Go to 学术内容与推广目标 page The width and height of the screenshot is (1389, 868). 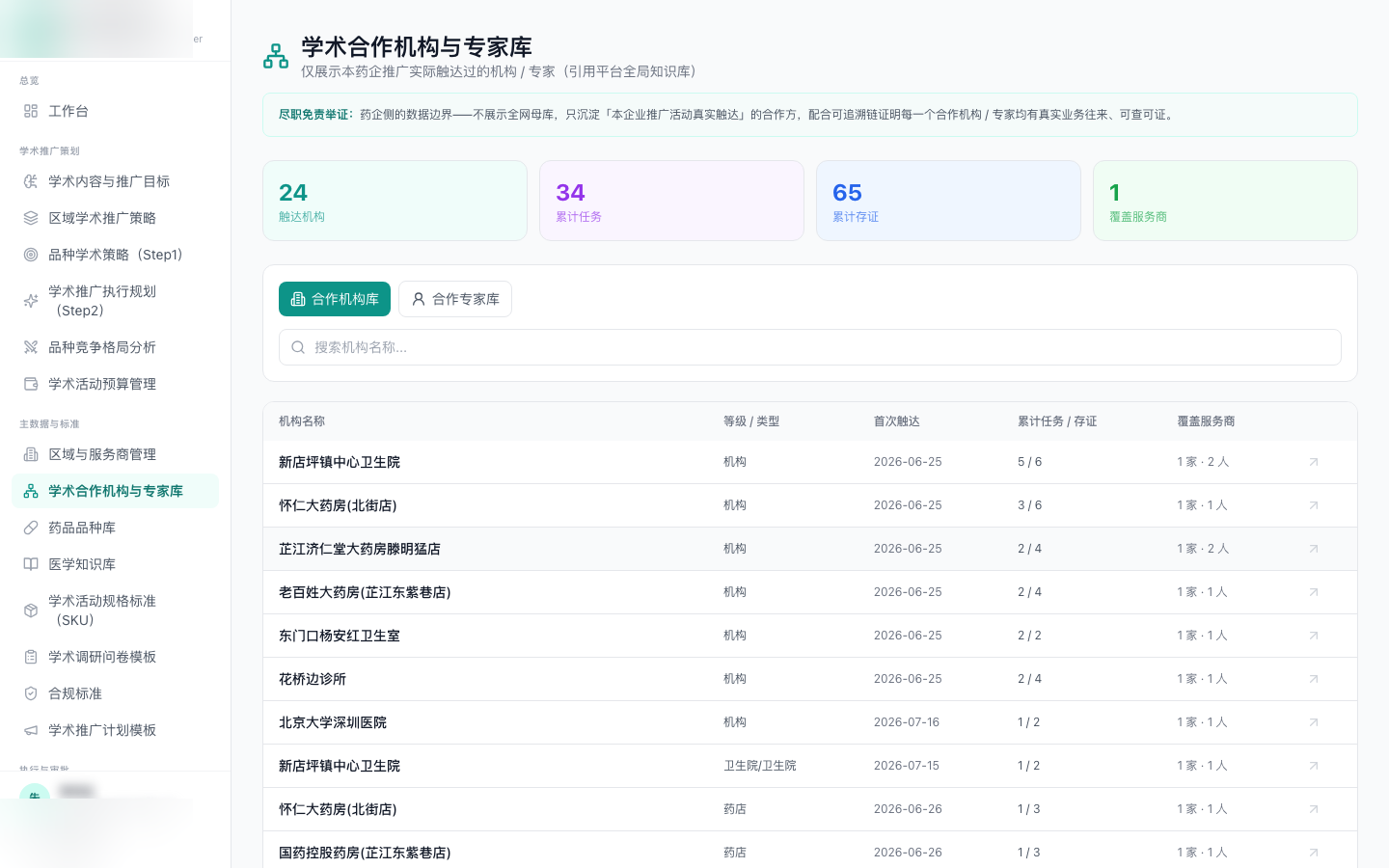pos(115,181)
